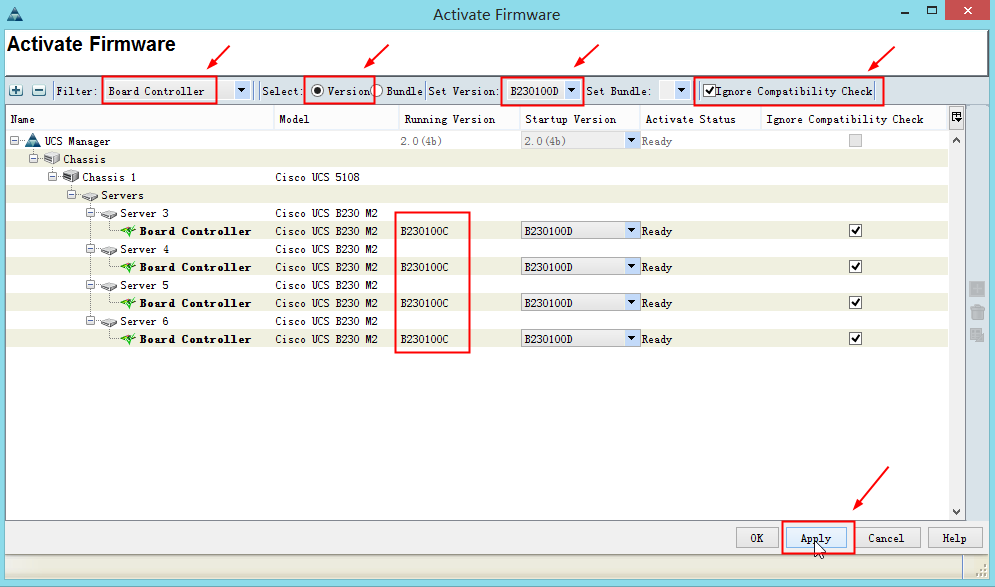
Task: Click Server 5 Board Controller green icon
Action: coord(128,303)
